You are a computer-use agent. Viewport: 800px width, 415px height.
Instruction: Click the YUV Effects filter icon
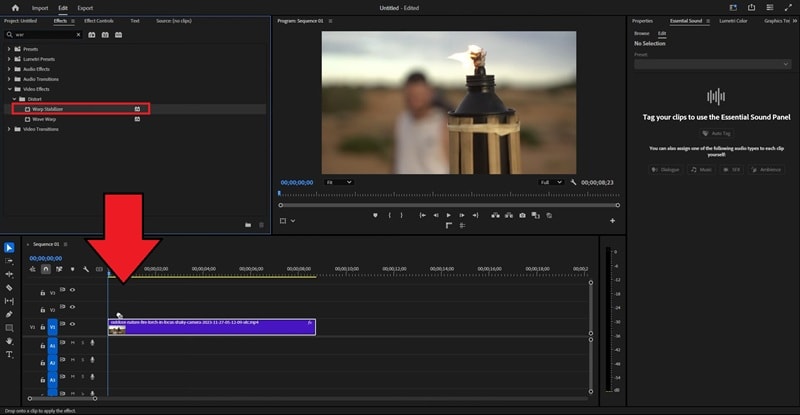pyautogui.click(x=118, y=35)
